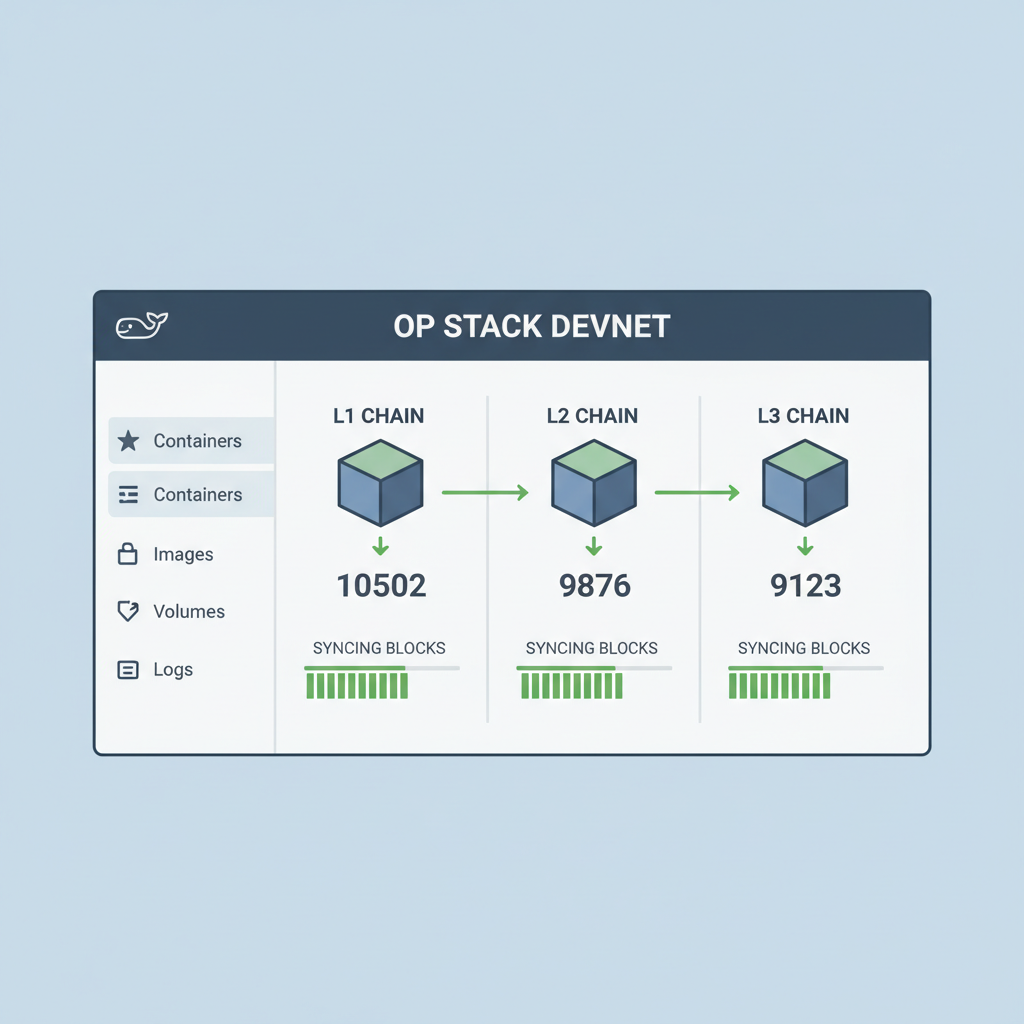Screen dimensions: 1024x1024
Task: Select the star icon beside Containers
Action: pos(129,440)
